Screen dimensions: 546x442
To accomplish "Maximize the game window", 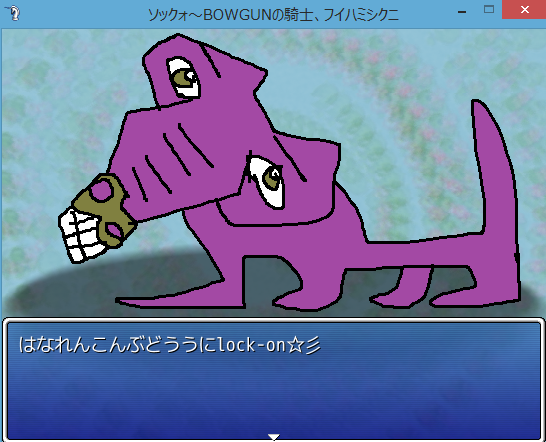I will 489,10.
